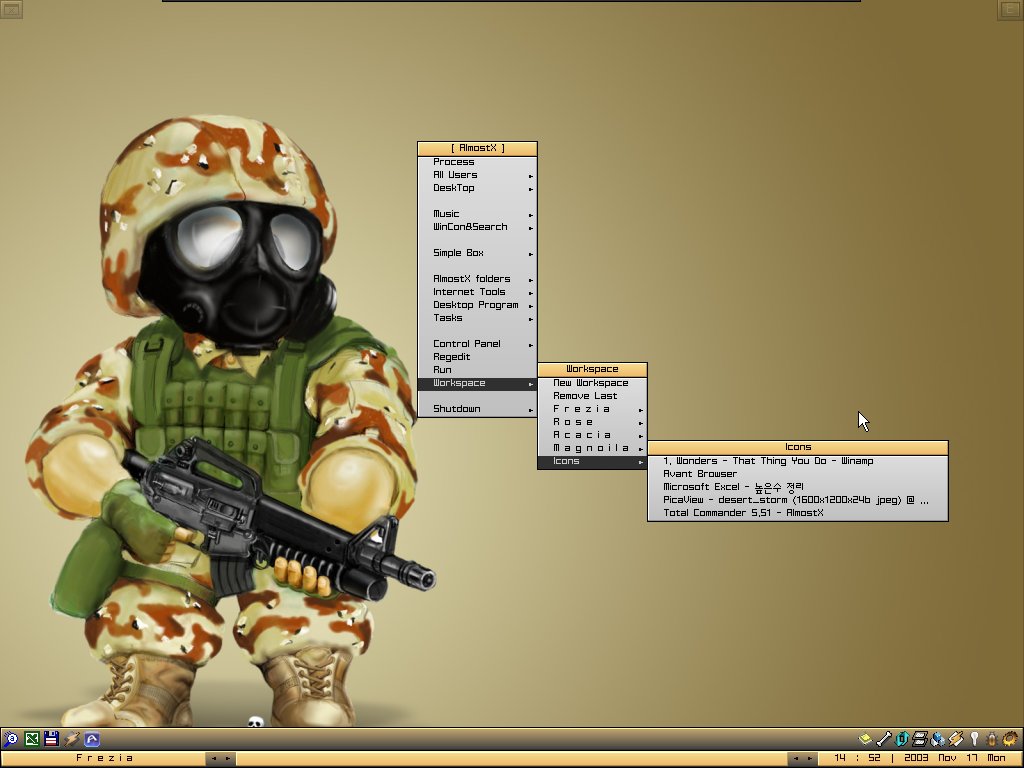Expand the AlmostX folders submenu
The width and height of the screenshot is (1024, 768).
click(x=477, y=279)
